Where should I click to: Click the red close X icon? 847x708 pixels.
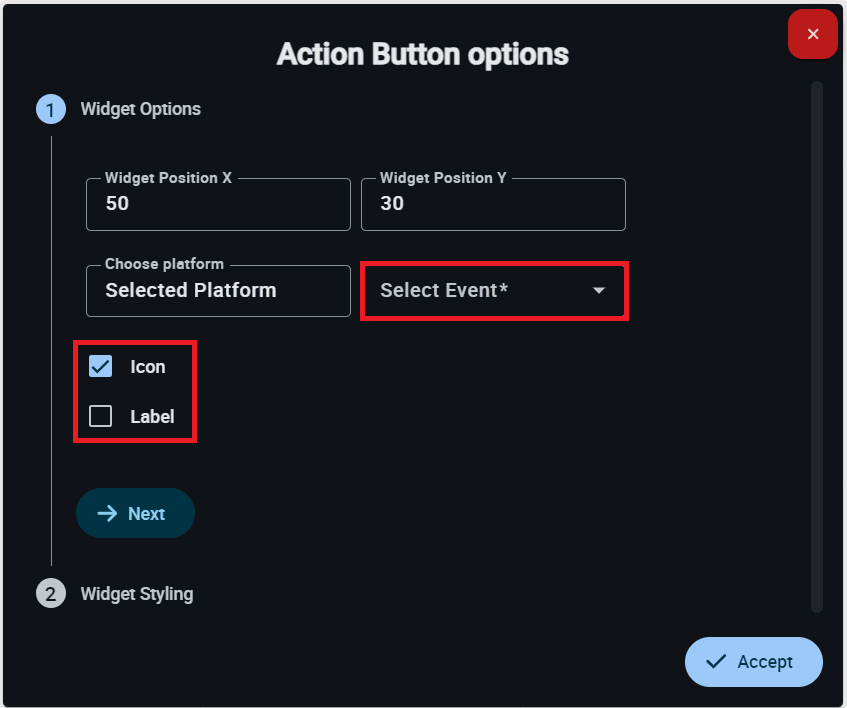pyautogui.click(x=813, y=34)
